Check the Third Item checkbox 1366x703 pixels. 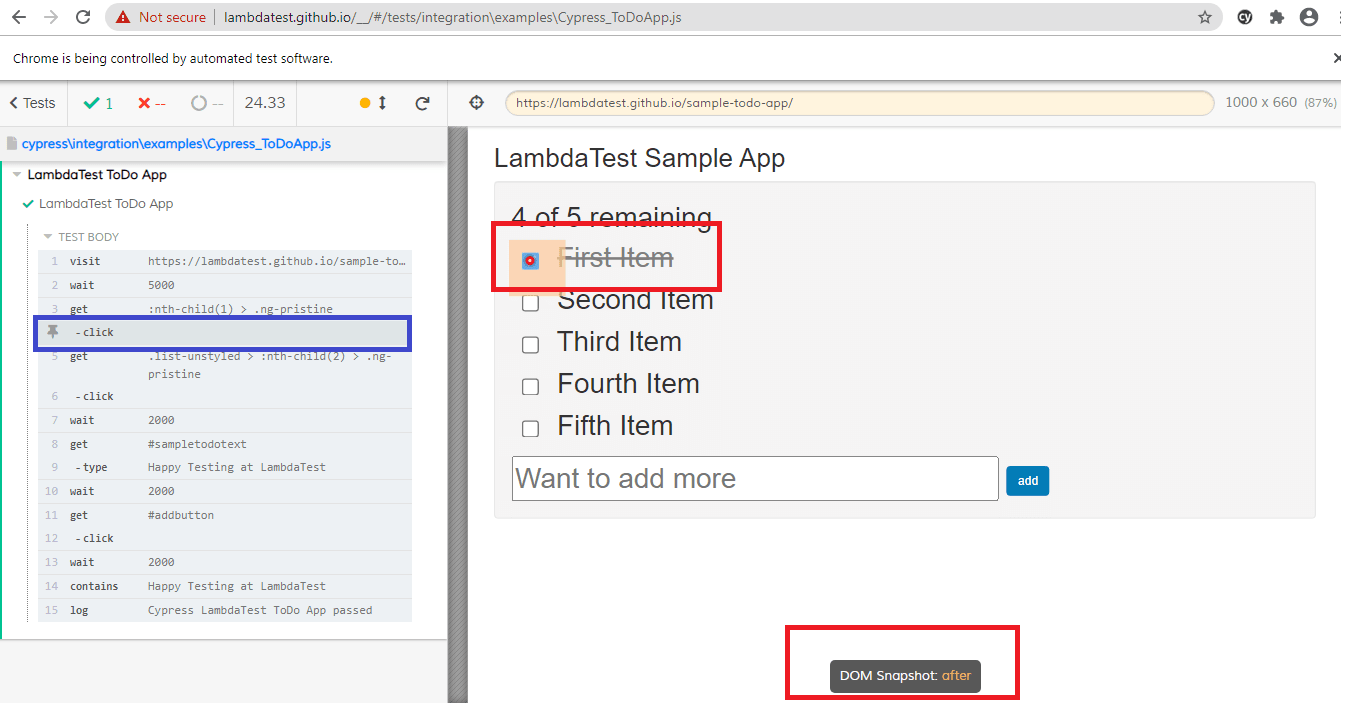click(x=531, y=344)
